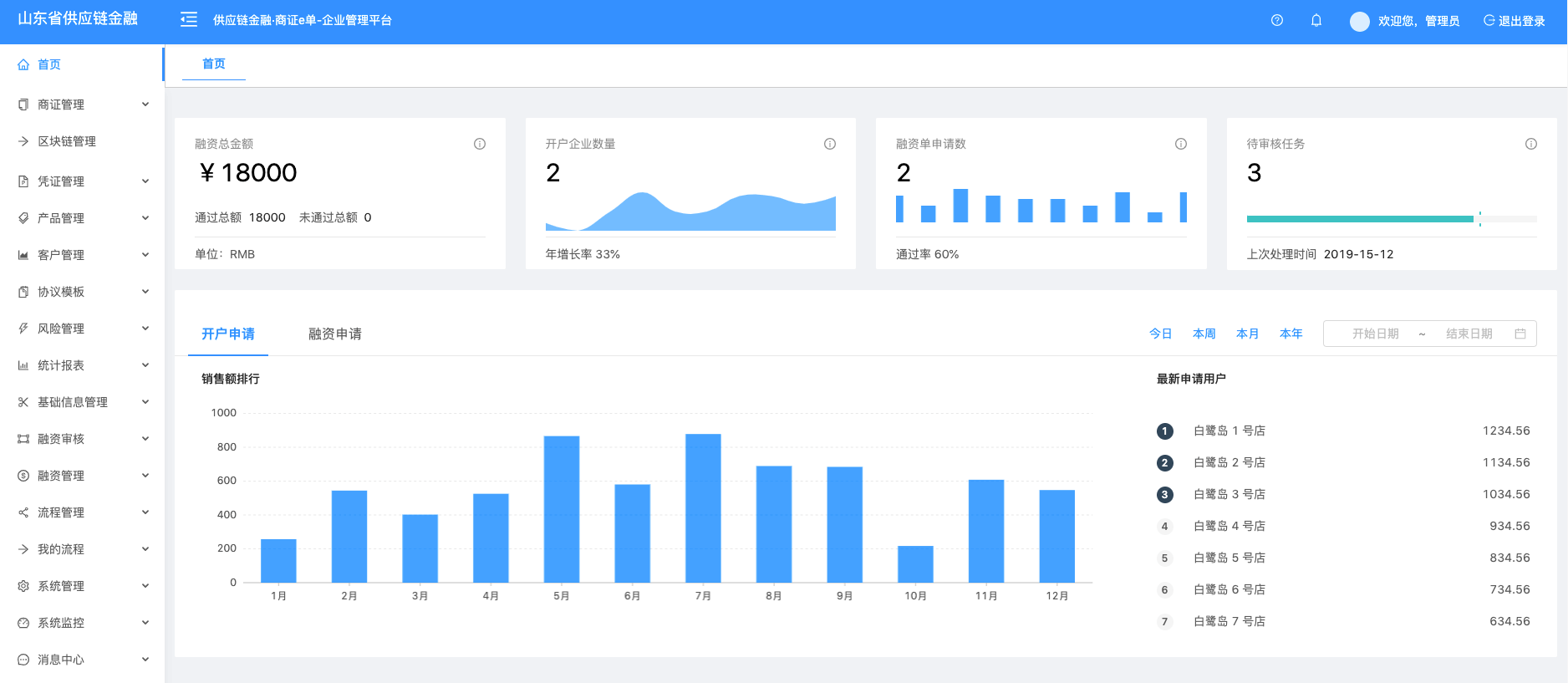Click the user avatar circle
Viewport: 1568px width, 683px height.
pyautogui.click(x=1359, y=22)
